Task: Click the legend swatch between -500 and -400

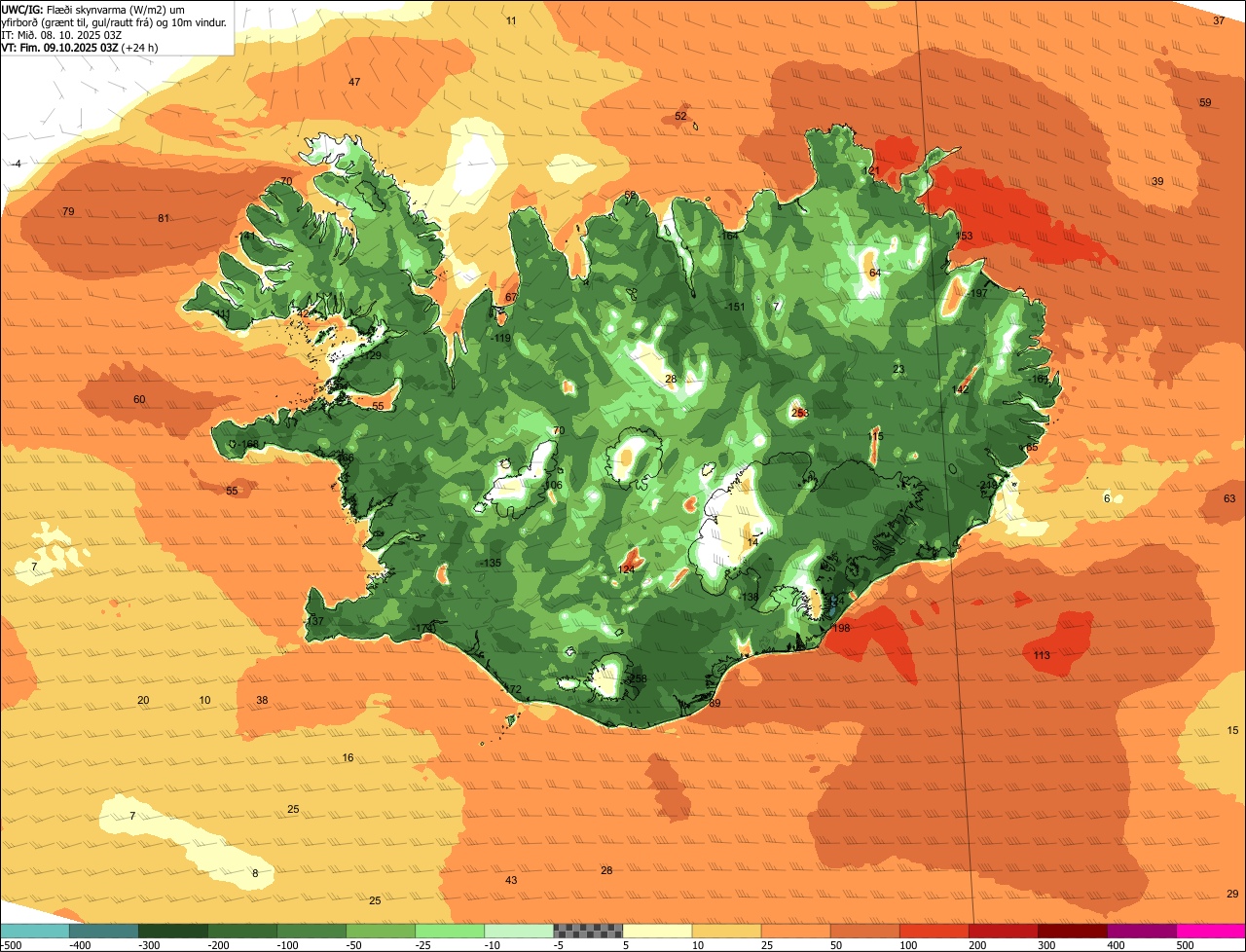Action: (34, 931)
